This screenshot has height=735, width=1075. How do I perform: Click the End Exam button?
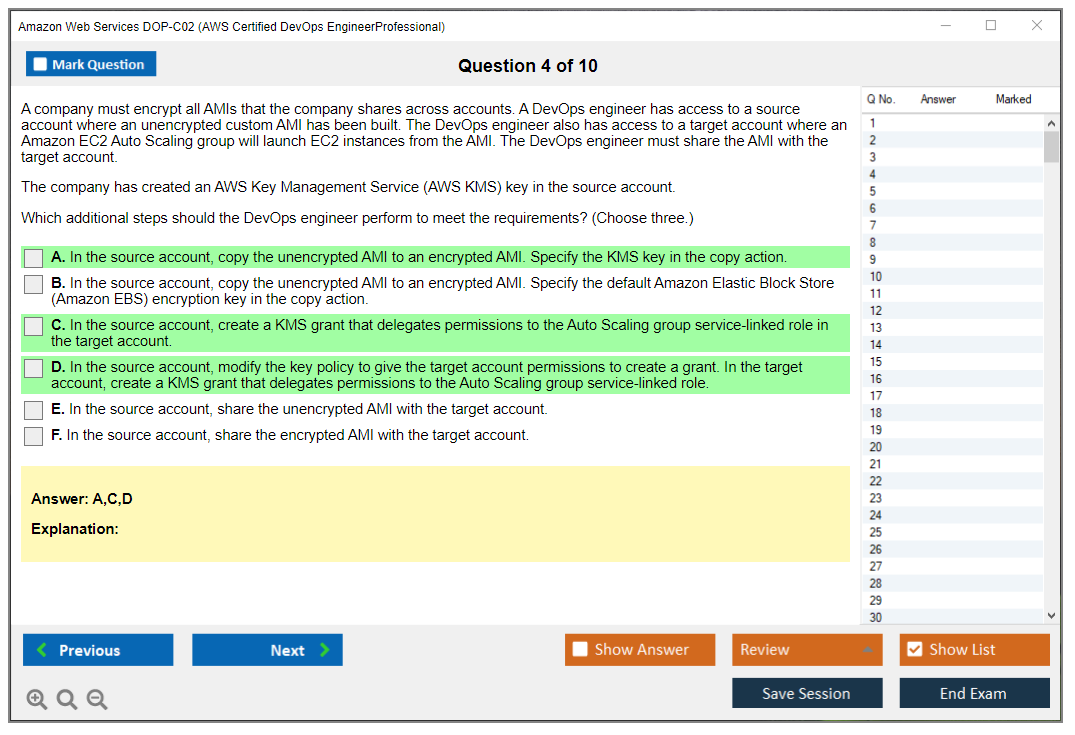coord(973,693)
